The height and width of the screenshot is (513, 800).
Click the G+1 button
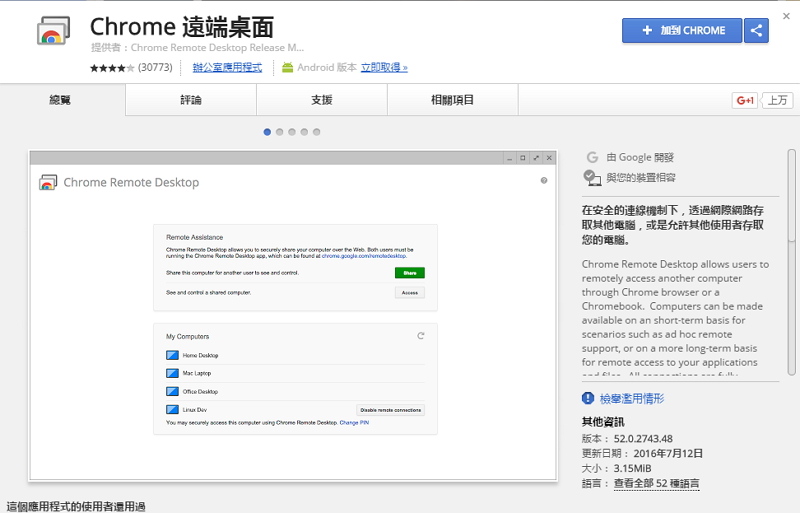pos(745,100)
